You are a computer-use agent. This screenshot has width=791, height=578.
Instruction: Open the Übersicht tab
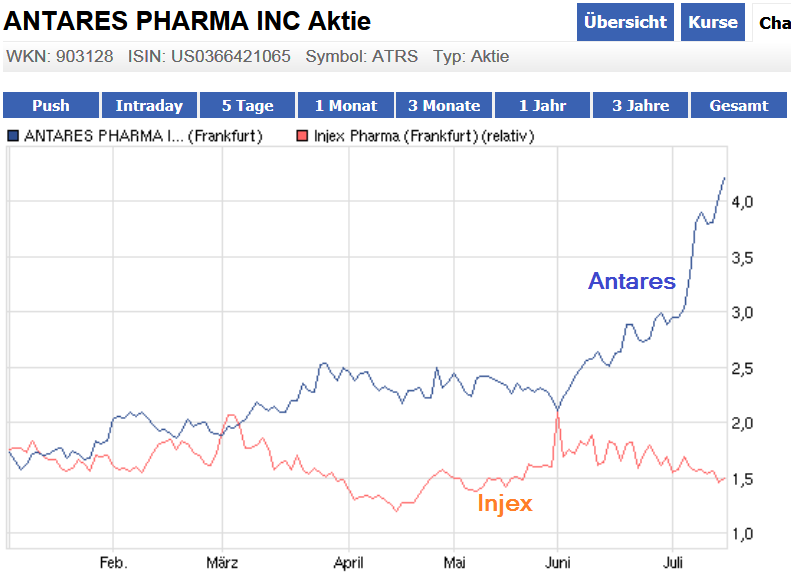click(626, 22)
